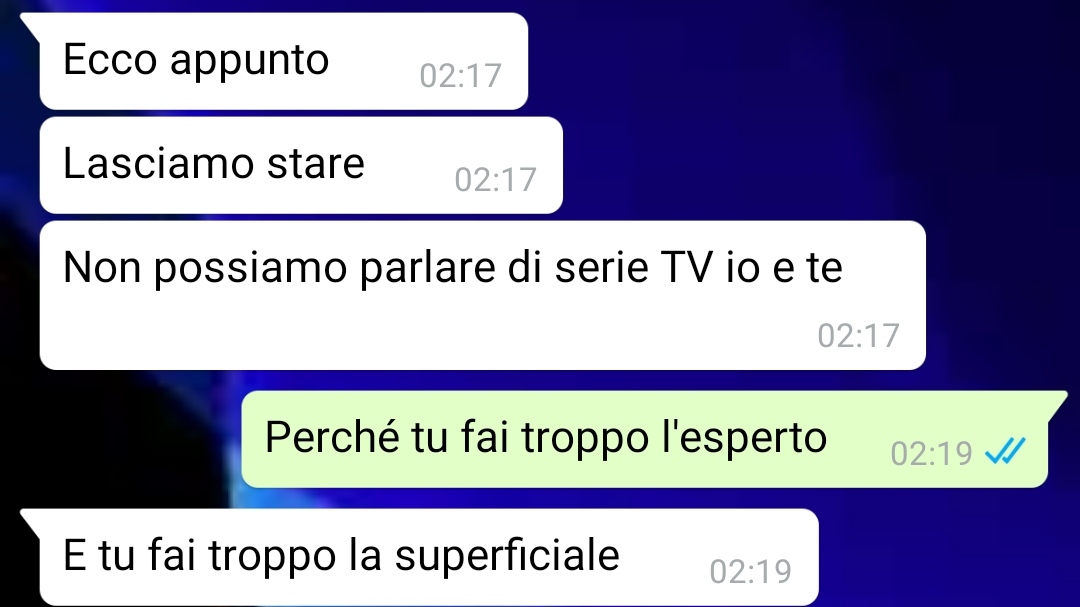Click the 02:17 timestamp in the serie TV message
The image size is (1080, 607).
pos(858,336)
